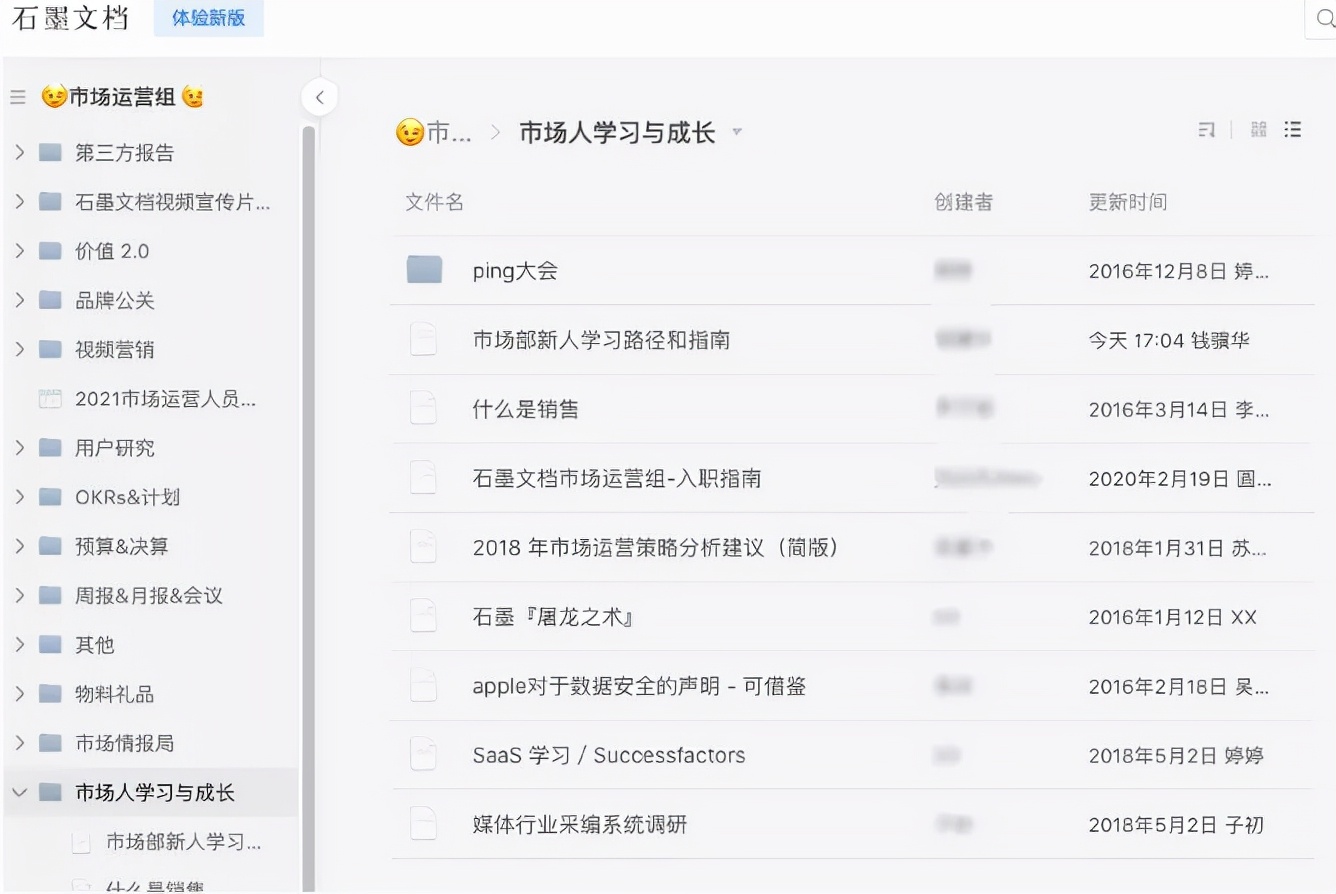This screenshot has width=1336, height=894.
Task: Open 2018 年市场运营策略分析建议（简版） document
Action: click(656, 547)
